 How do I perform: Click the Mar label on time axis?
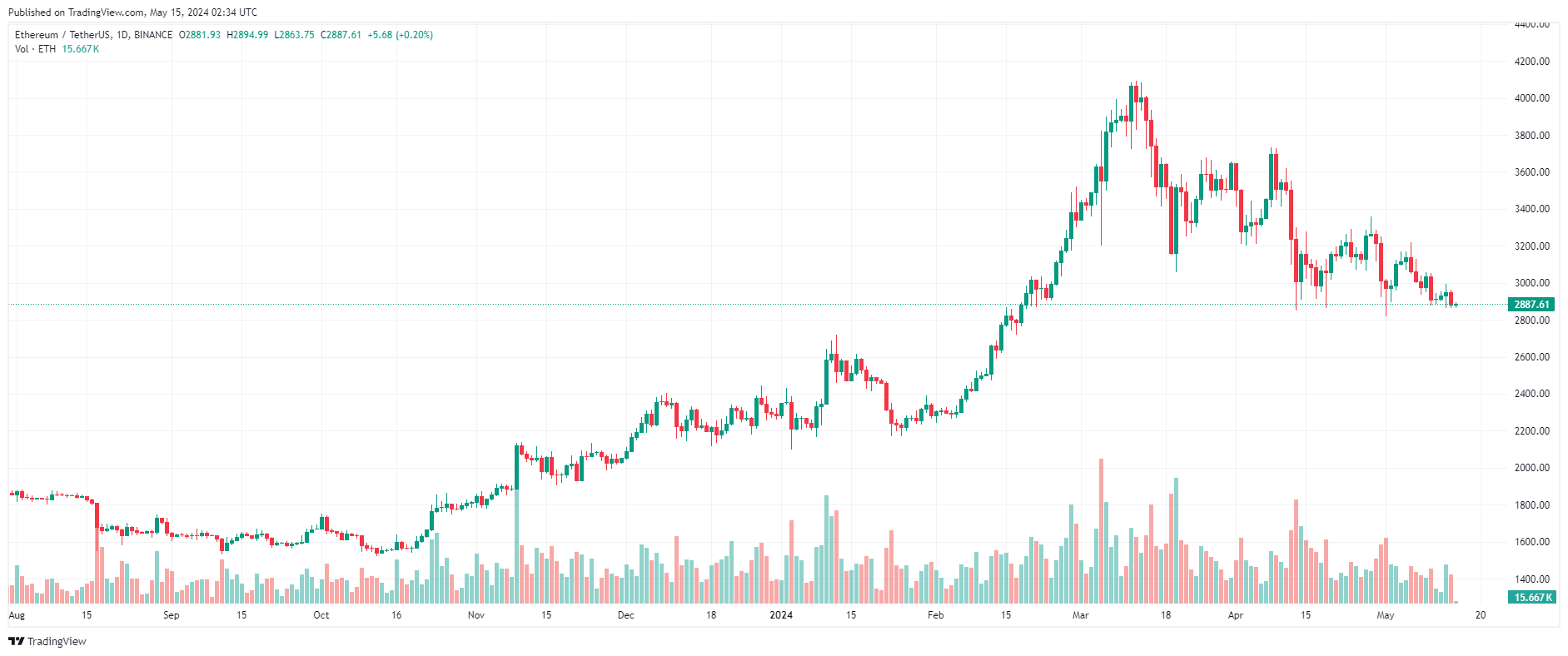[1080, 615]
